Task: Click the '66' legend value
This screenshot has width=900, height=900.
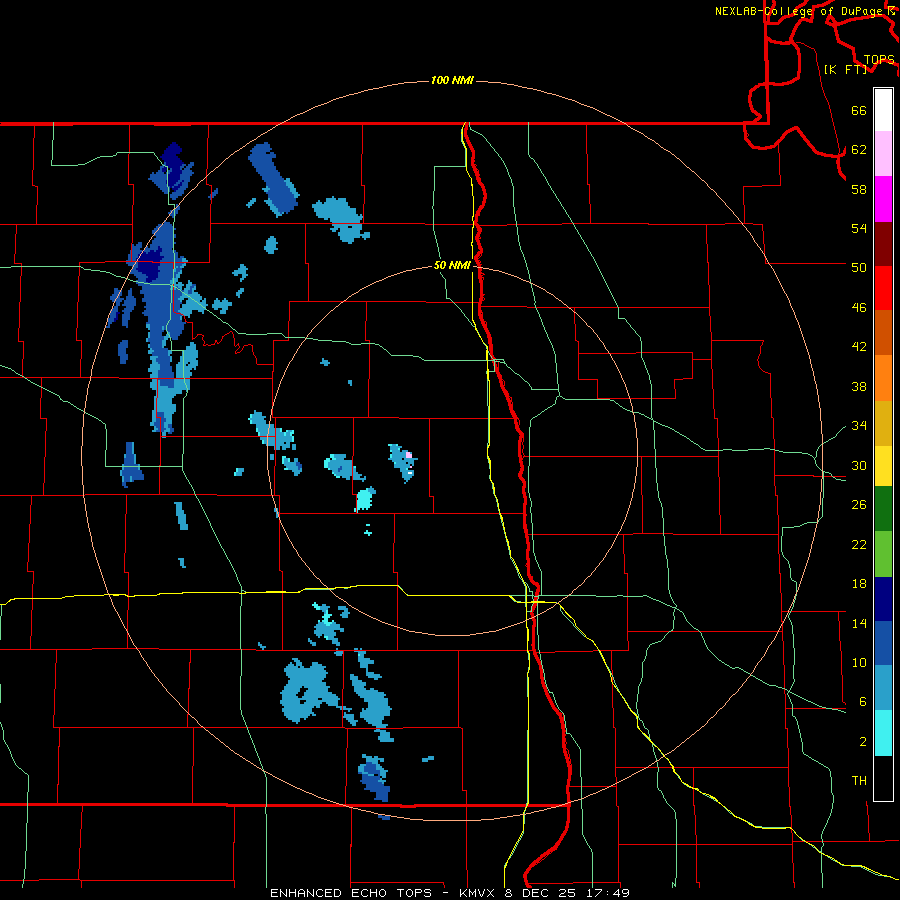Action: pos(859,110)
